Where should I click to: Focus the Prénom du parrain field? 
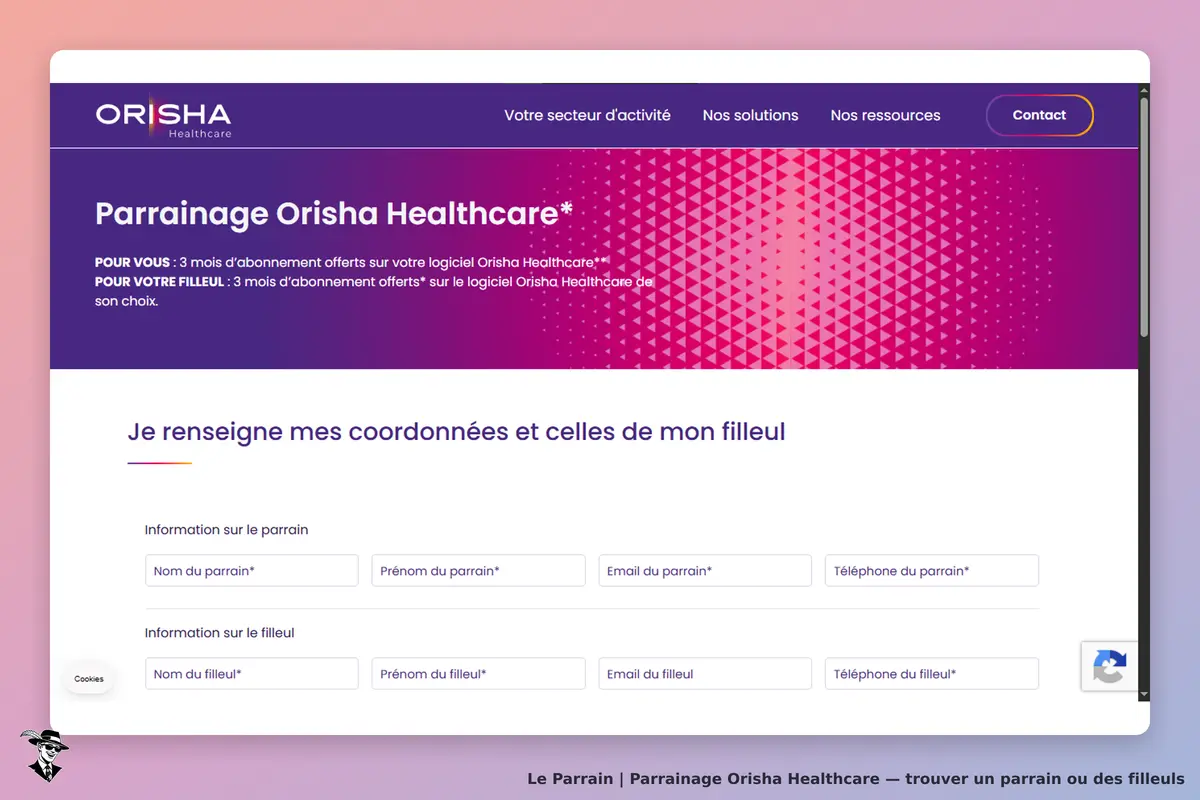pos(478,571)
